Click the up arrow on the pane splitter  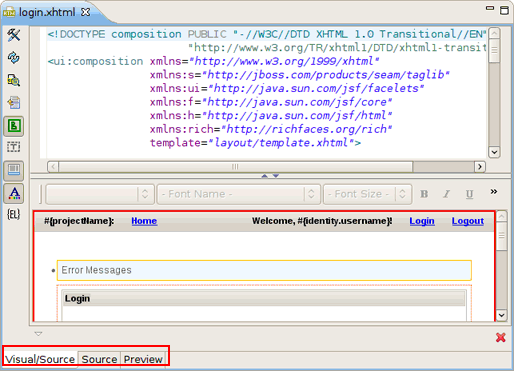[265, 176]
